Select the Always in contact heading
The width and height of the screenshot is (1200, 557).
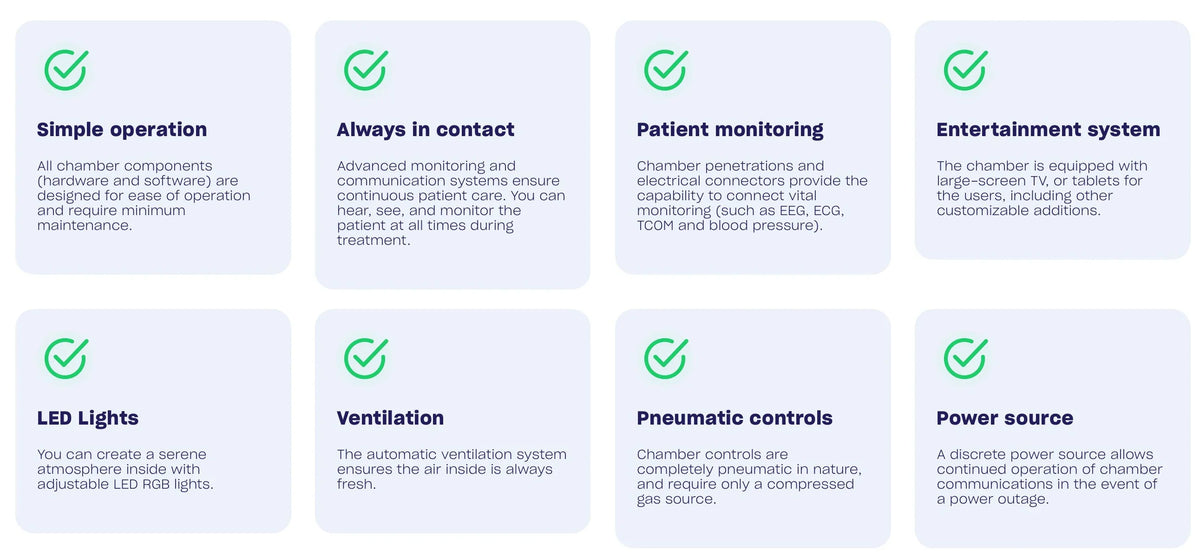coord(426,130)
